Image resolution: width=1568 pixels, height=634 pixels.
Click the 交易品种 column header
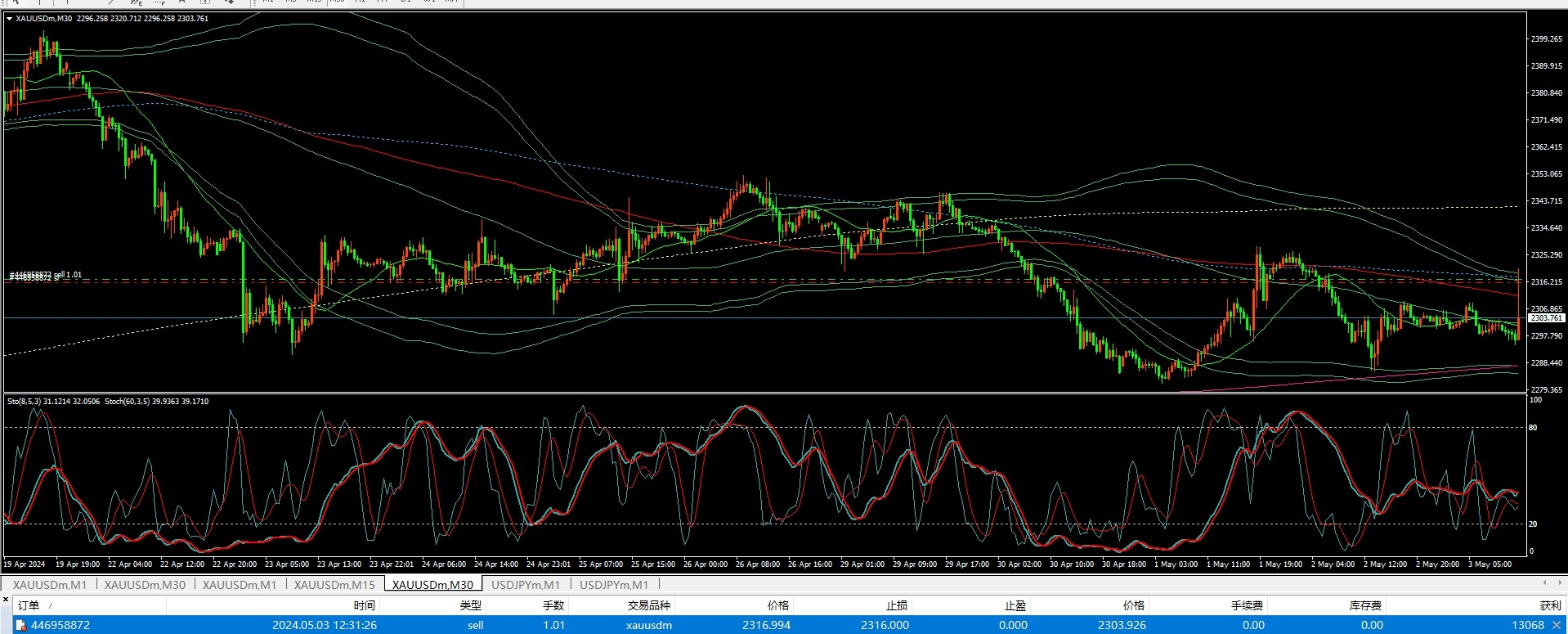point(649,605)
